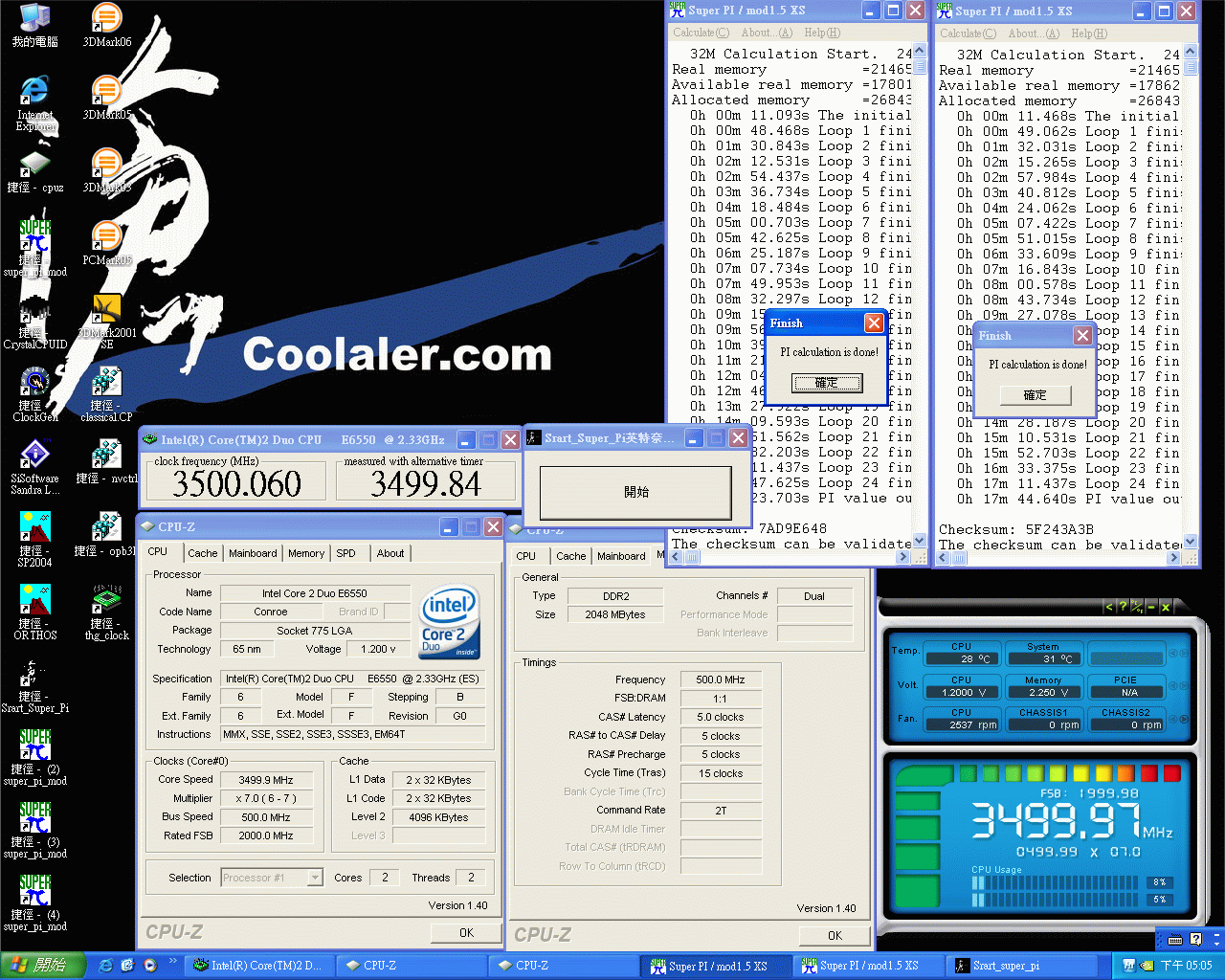Open About menu in left Super PI window
The height and width of the screenshot is (980, 1225).
(x=768, y=33)
